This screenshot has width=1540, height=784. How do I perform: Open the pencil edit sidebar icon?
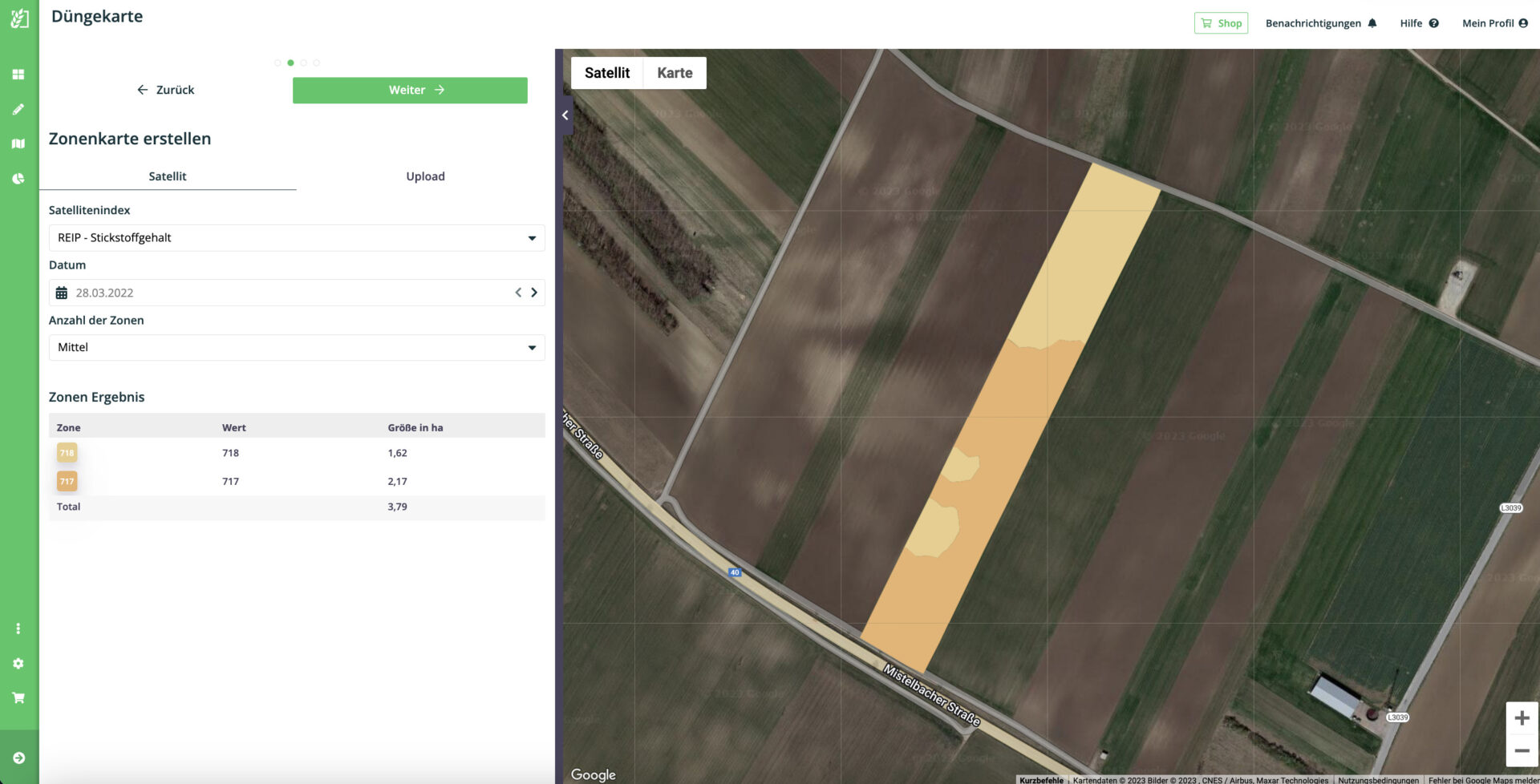coord(18,109)
